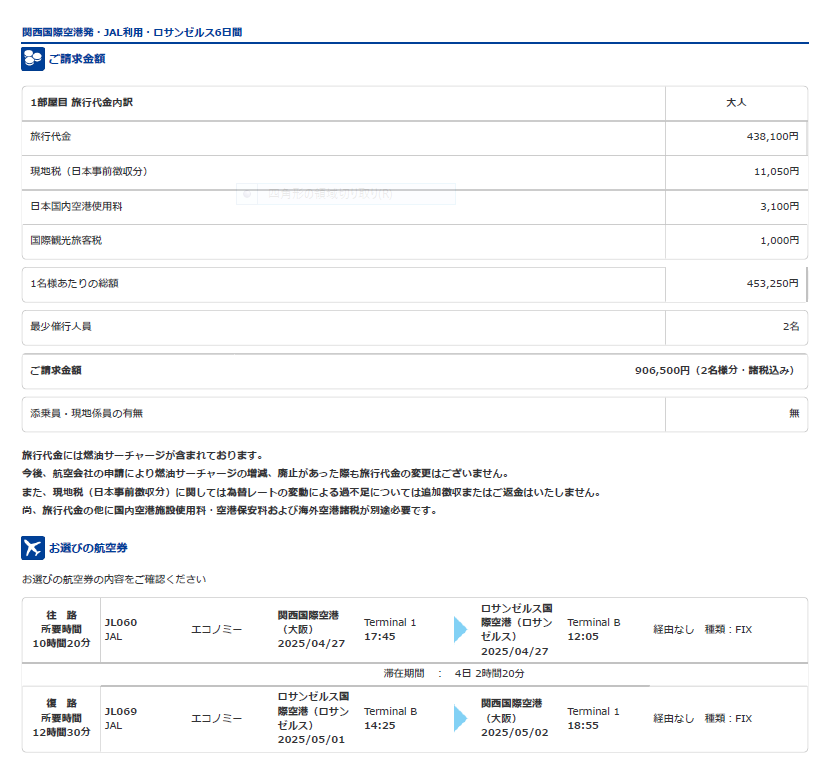Click the 日本国内空港使用料 label
This screenshot has height=775, width=824.
click(x=76, y=206)
